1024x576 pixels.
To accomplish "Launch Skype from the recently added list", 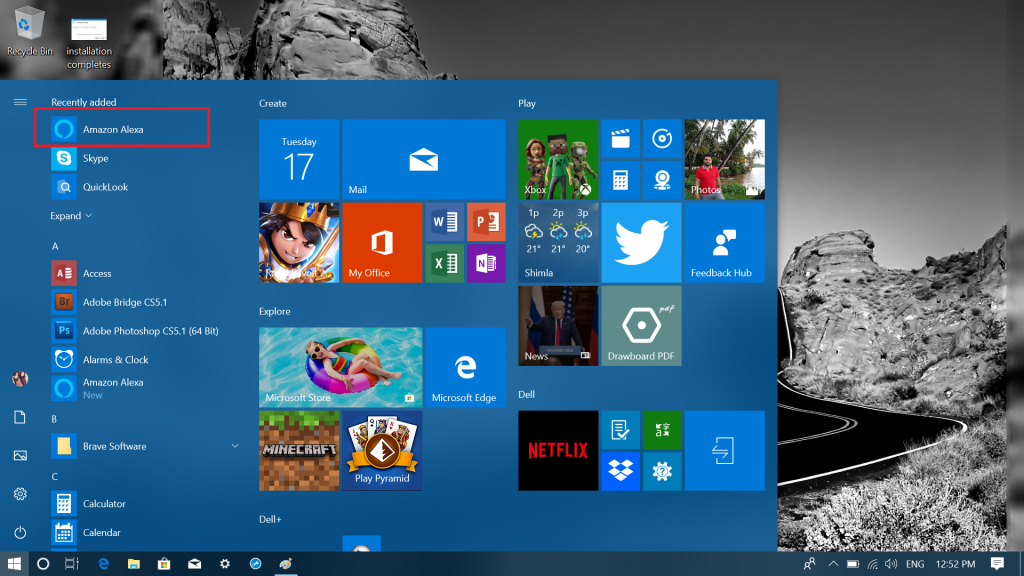I will click(x=144, y=158).
